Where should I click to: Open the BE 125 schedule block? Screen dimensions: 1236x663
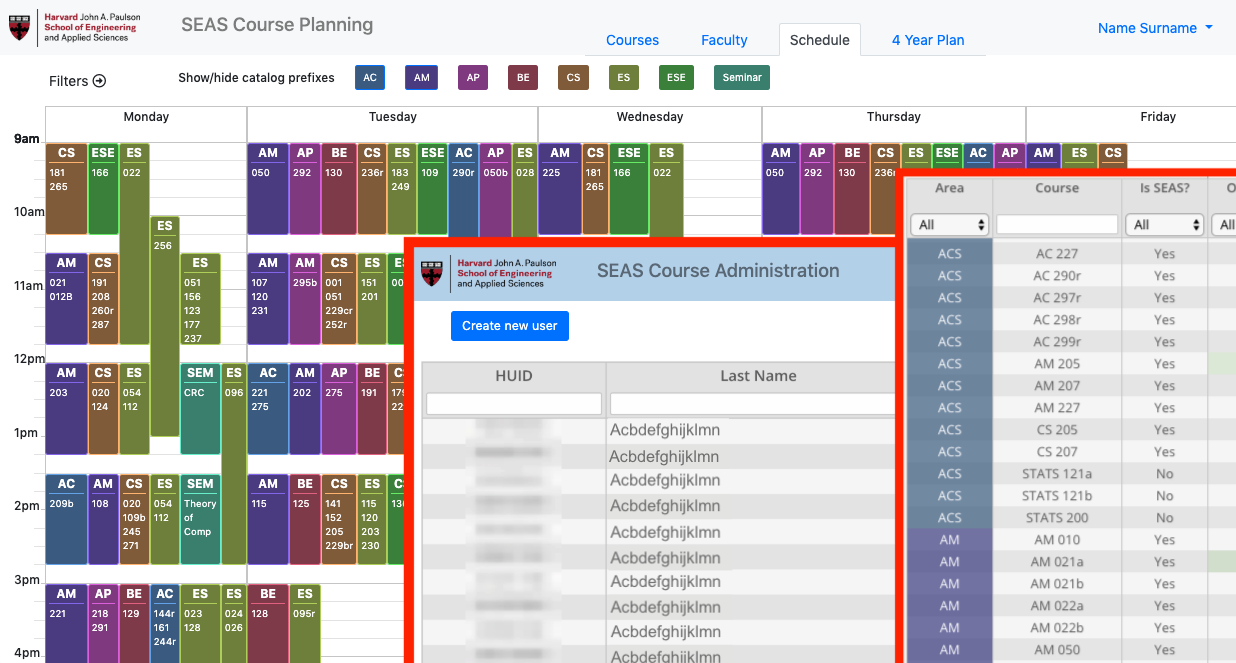tap(304, 518)
